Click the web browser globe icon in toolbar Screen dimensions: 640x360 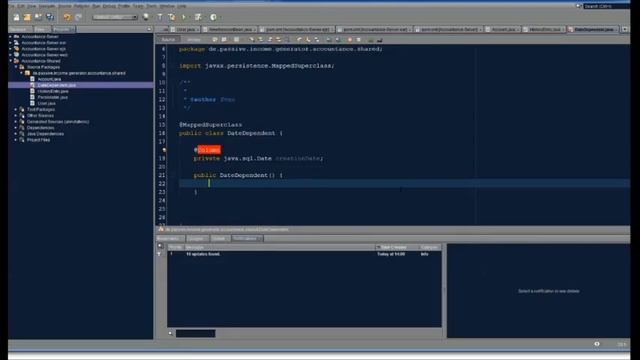[x=146, y=17]
